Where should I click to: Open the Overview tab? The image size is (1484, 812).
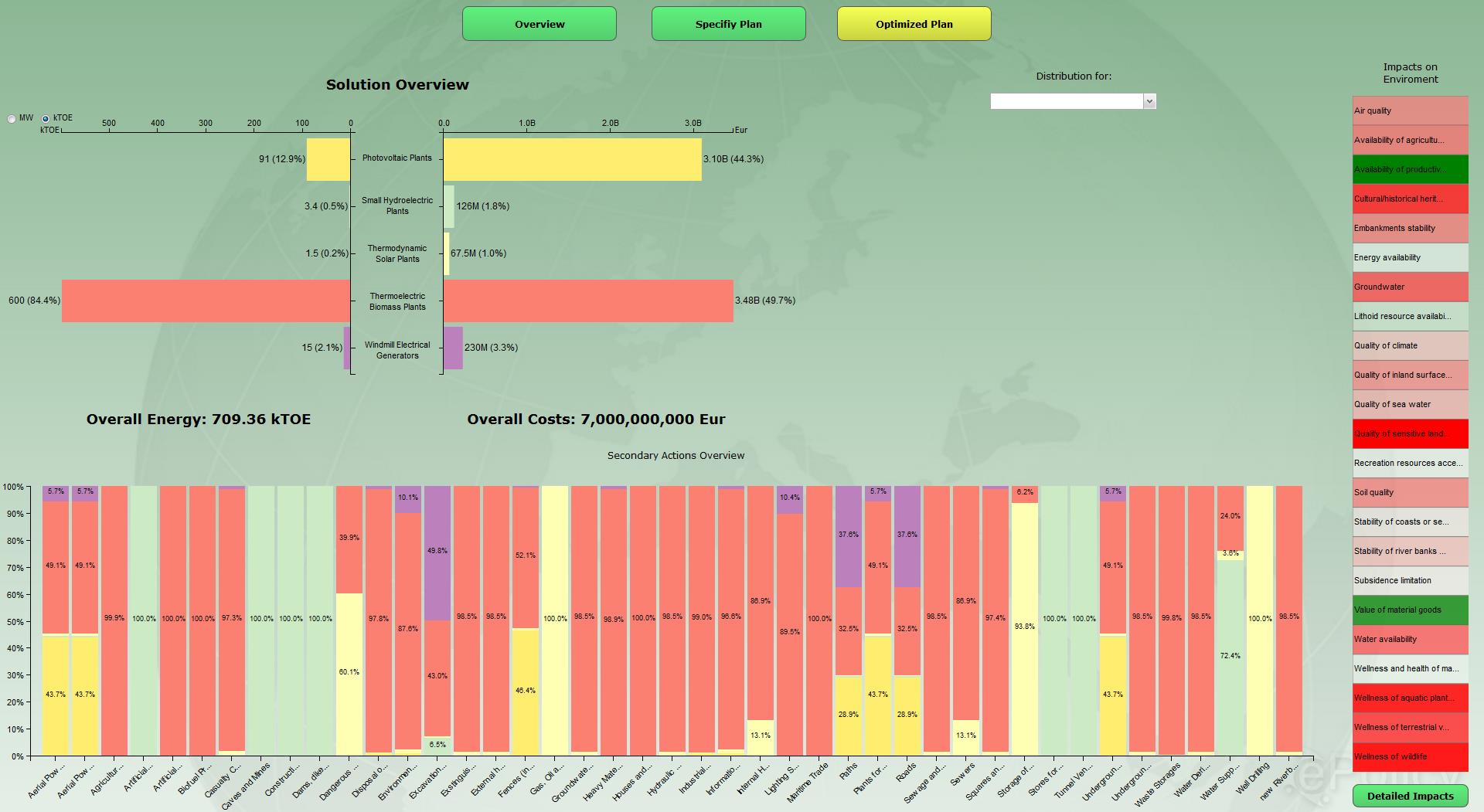539,24
